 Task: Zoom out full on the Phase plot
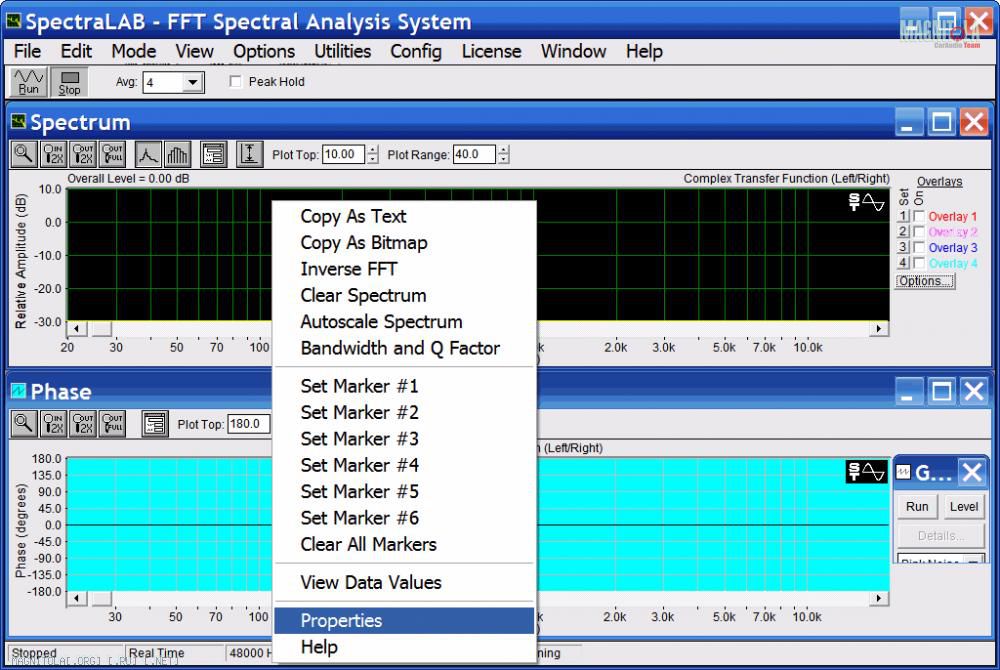(x=114, y=424)
